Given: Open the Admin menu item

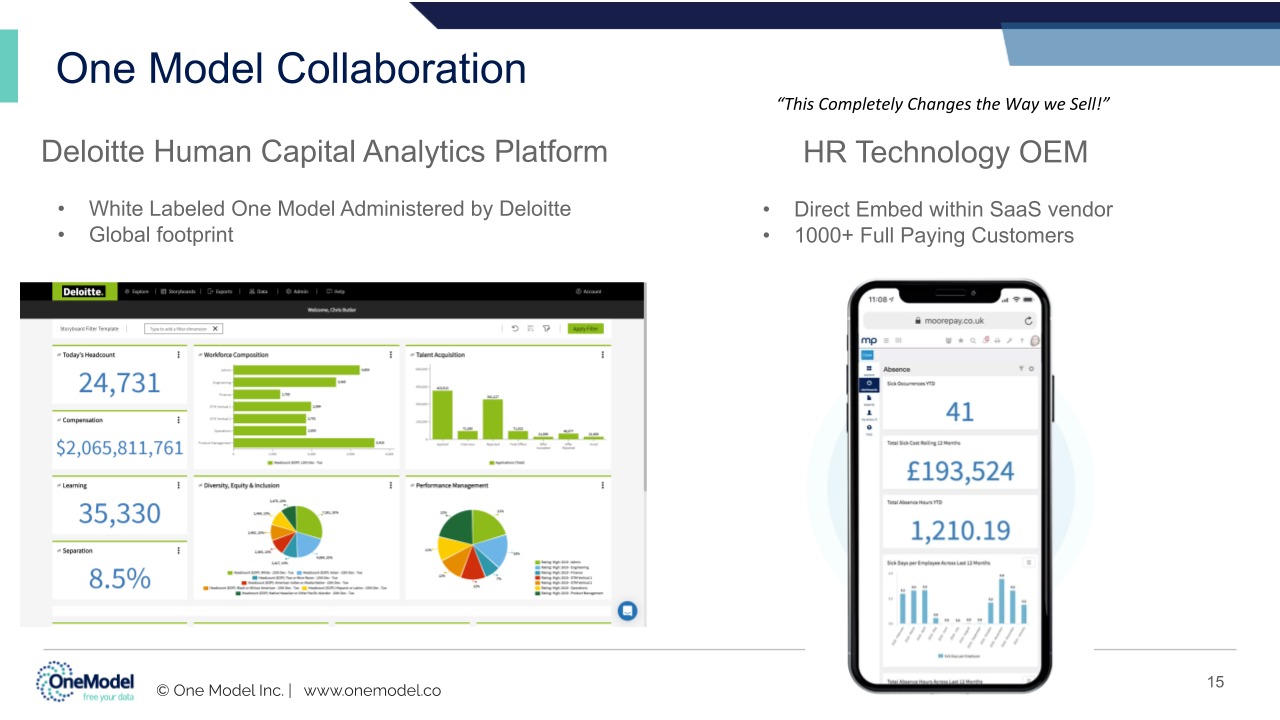Looking at the screenshot, I should 297,292.
